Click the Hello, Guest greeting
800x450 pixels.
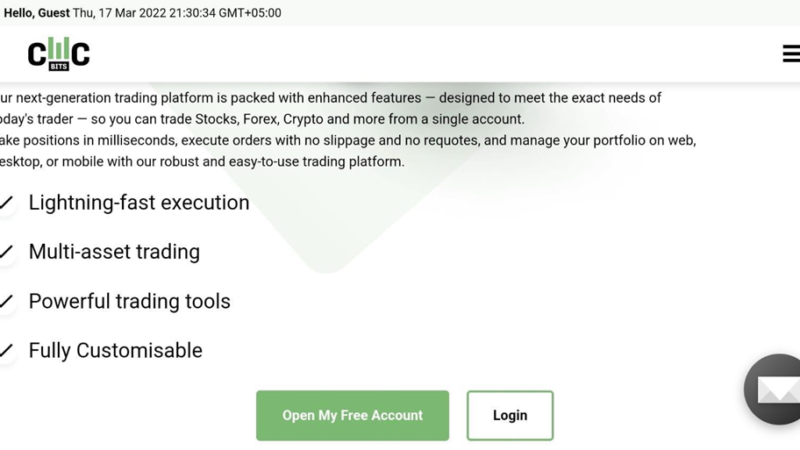coord(36,13)
